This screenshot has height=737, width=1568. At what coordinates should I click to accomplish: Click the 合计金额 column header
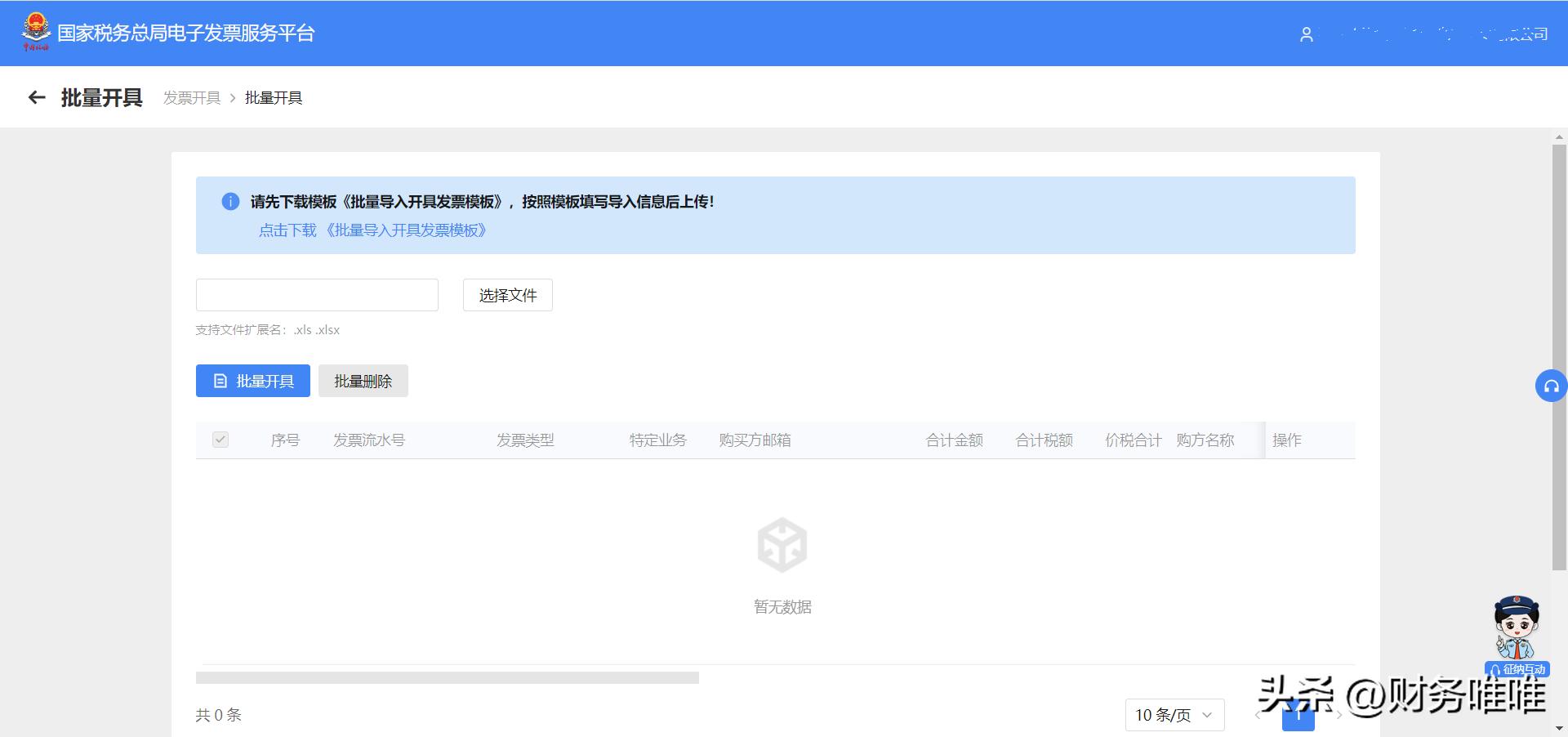955,440
